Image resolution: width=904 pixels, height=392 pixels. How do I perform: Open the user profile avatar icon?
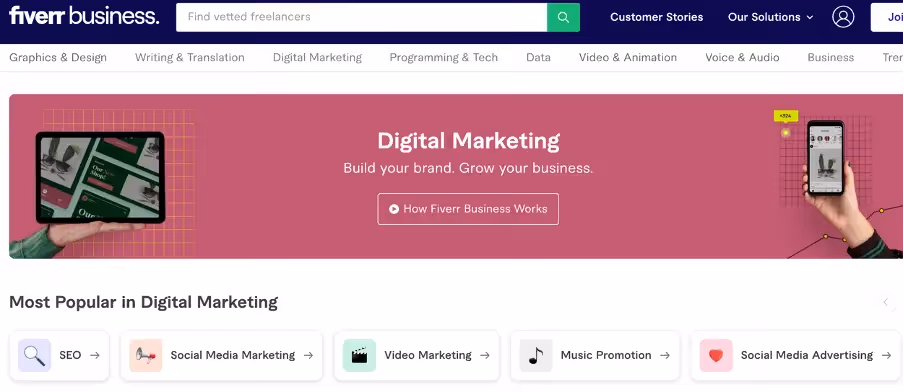coord(843,17)
